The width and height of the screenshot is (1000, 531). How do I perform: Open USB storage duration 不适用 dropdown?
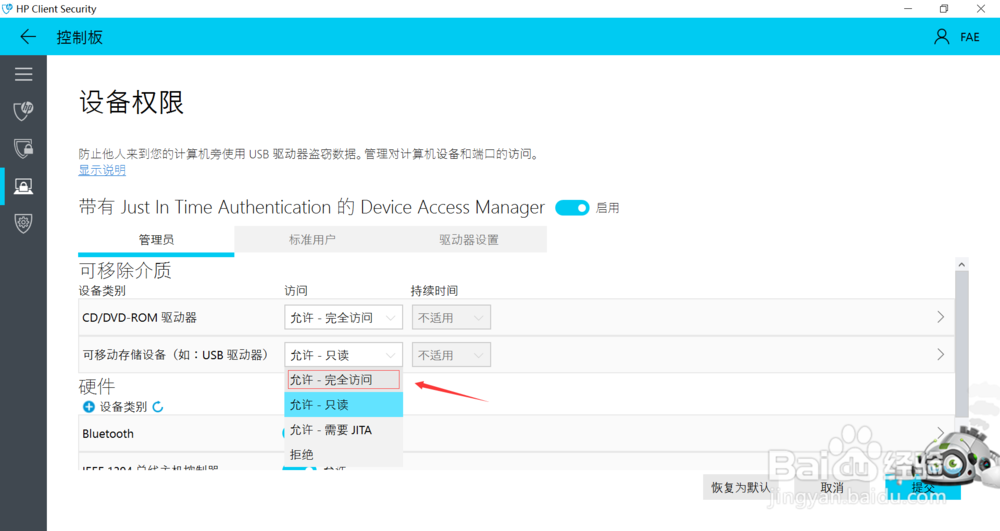pyautogui.click(x=451, y=355)
